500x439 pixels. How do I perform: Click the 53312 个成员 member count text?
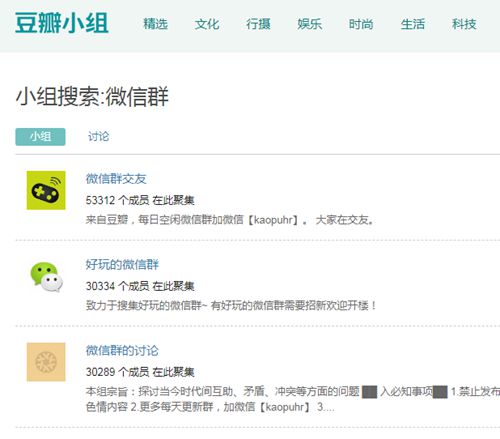tap(117, 200)
